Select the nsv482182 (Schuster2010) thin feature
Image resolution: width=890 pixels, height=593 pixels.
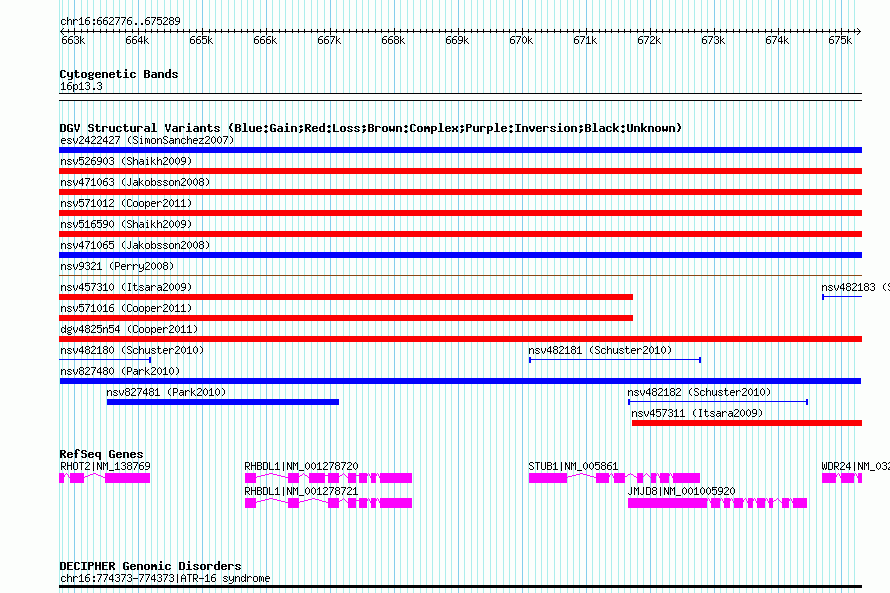click(717, 402)
